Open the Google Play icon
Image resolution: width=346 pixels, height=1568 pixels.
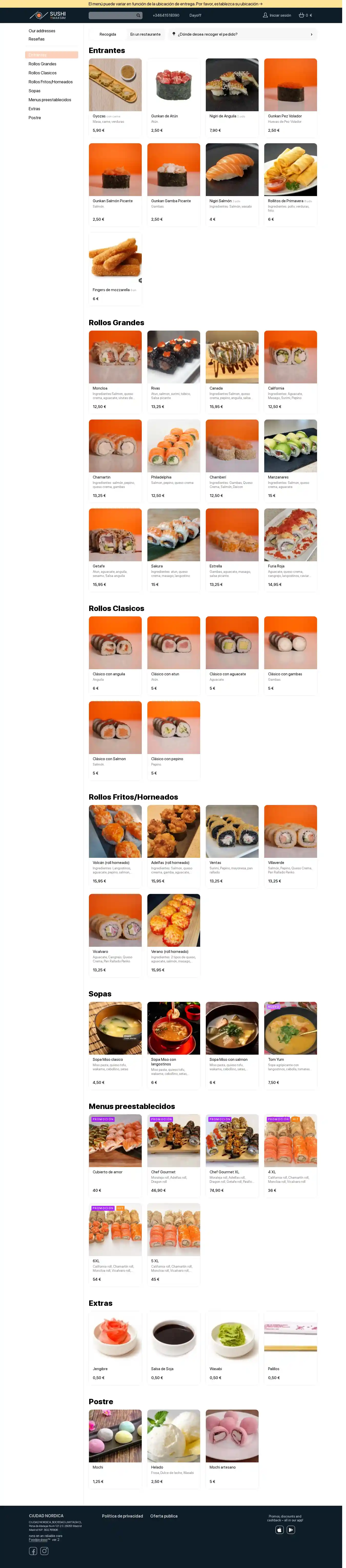tap(291, 1530)
